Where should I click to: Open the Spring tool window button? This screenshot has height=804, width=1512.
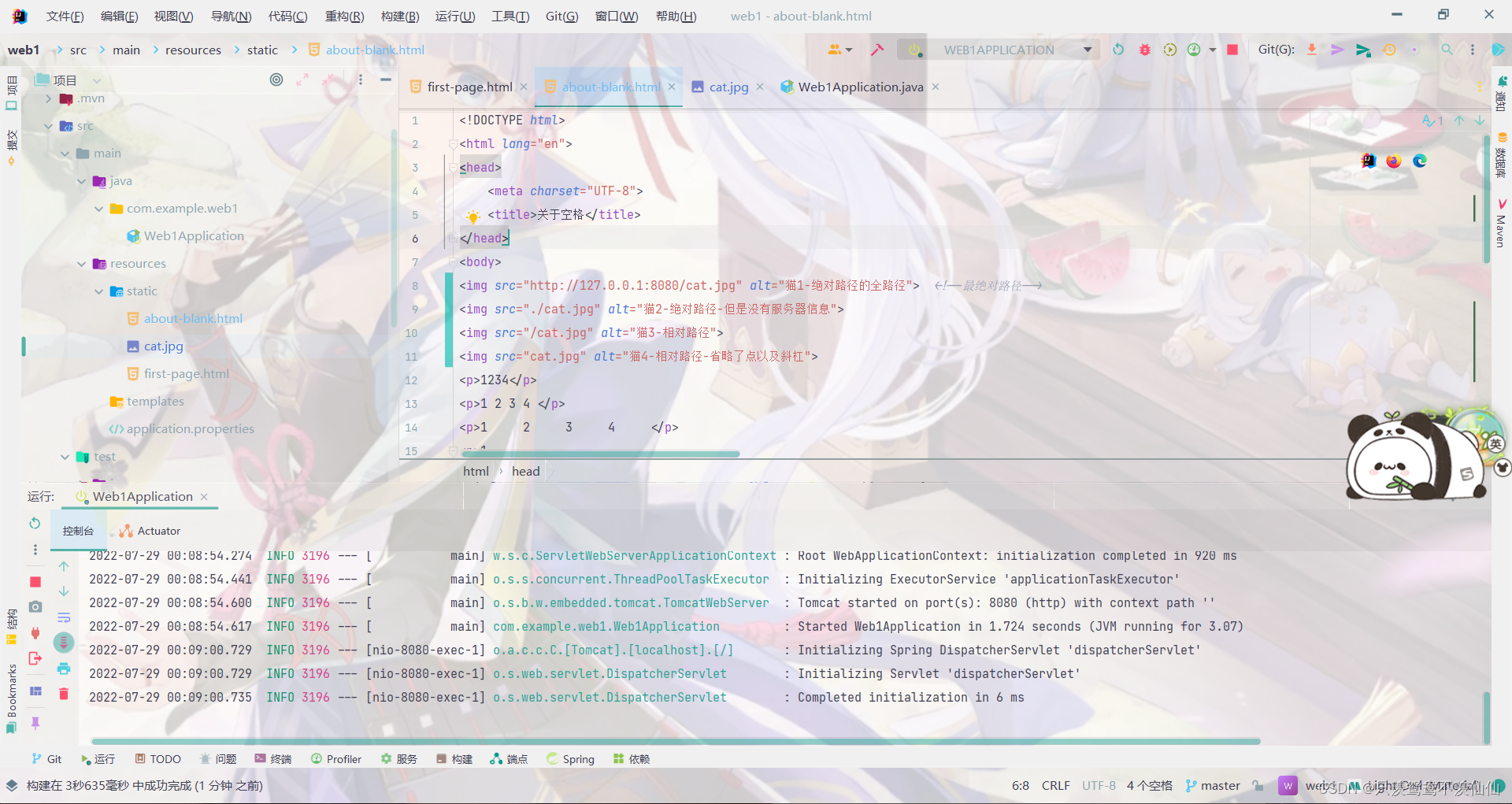click(x=571, y=759)
